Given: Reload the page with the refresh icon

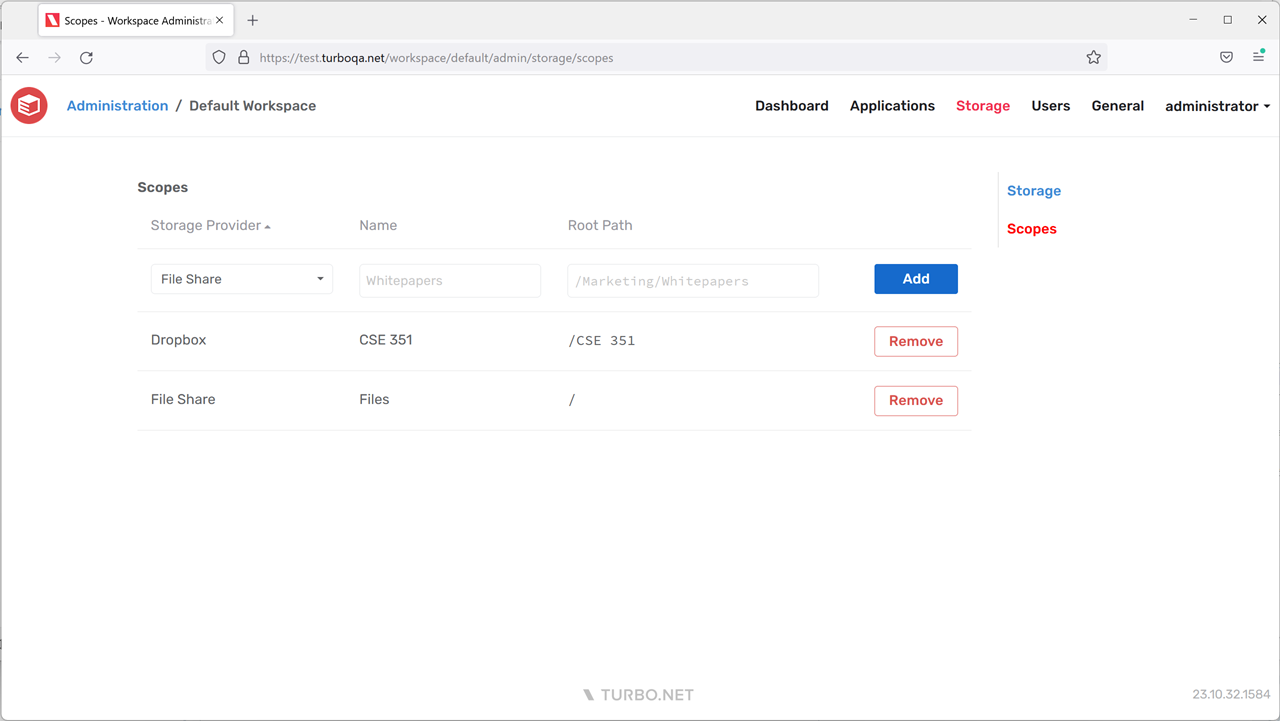Looking at the screenshot, I should pyautogui.click(x=86, y=58).
